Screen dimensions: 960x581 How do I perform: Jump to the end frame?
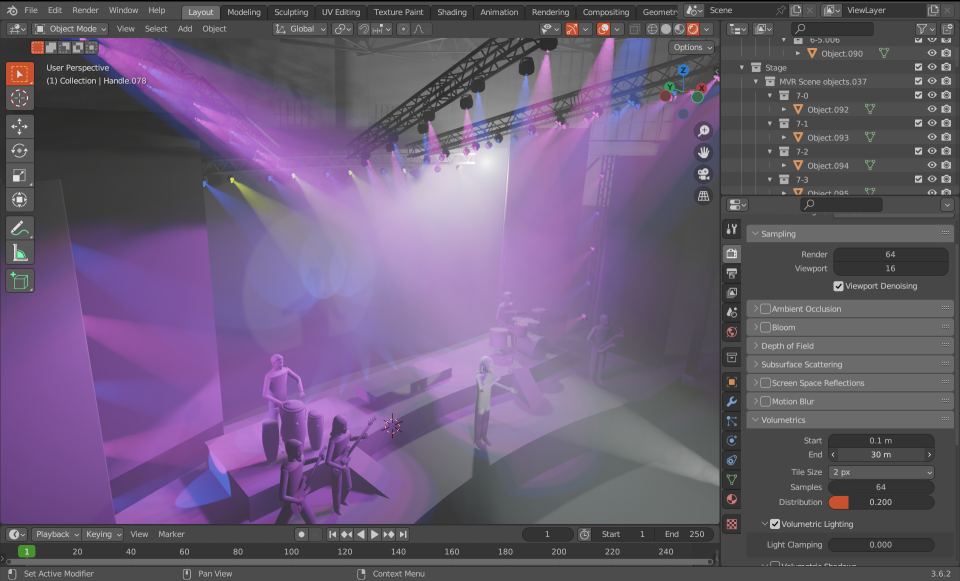click(x=403, y=534)
